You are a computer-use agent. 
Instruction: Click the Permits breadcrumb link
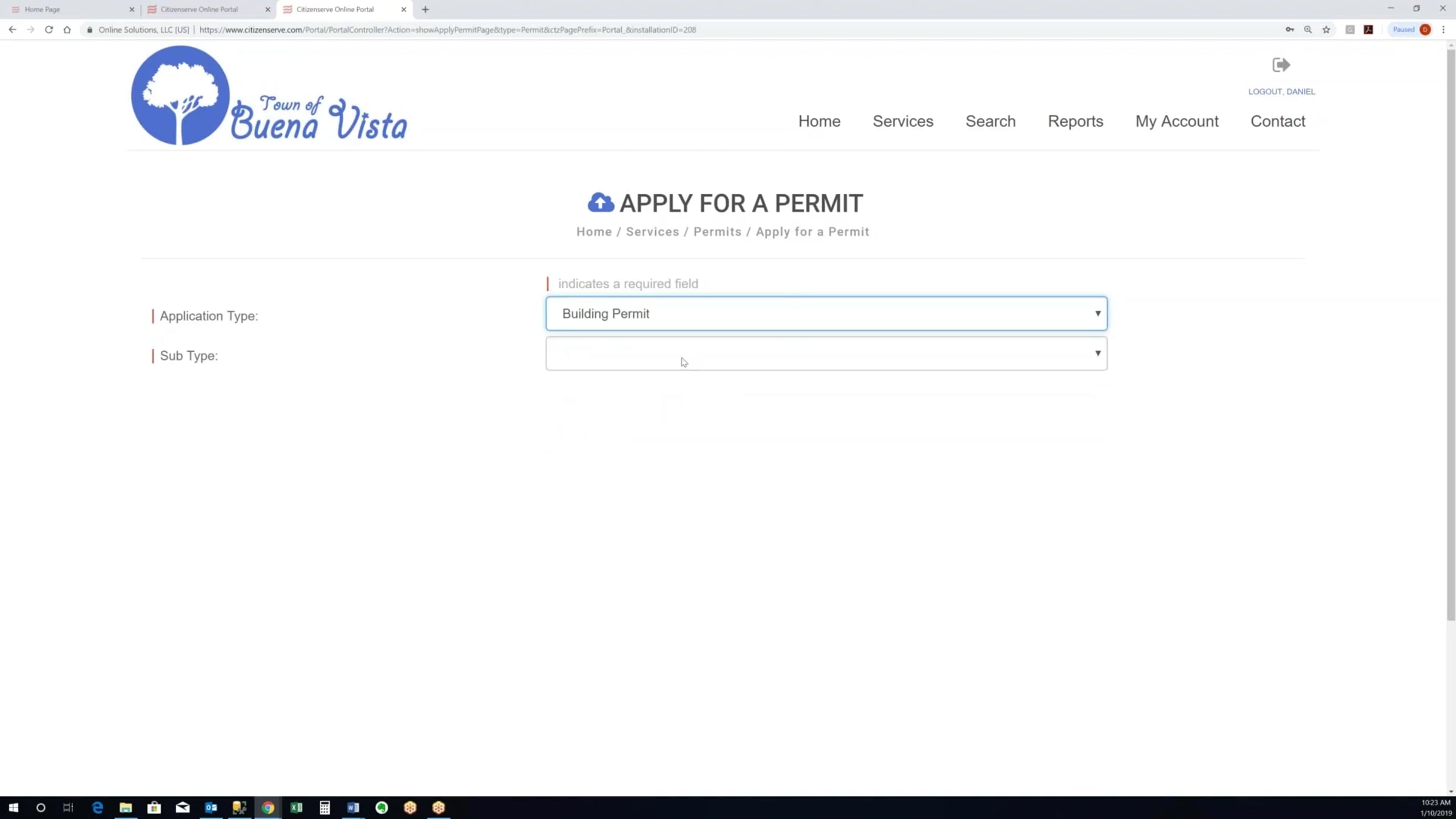717,232
